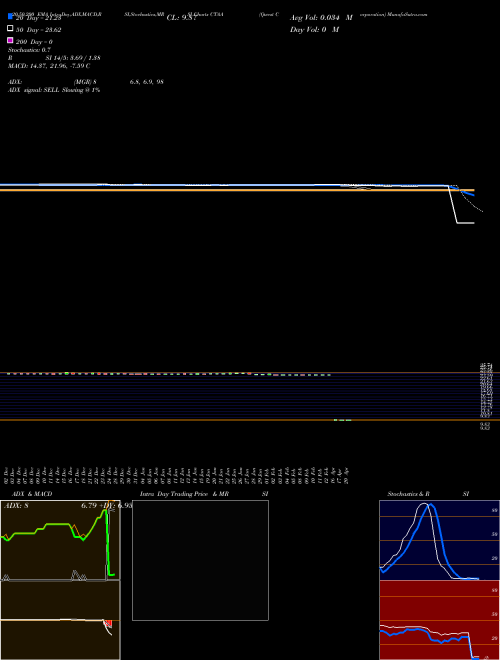The height and width of the screenshot is (660, 500).
Task: Click the white 50 Day EMA legend swatch
Action: [10, 29]
